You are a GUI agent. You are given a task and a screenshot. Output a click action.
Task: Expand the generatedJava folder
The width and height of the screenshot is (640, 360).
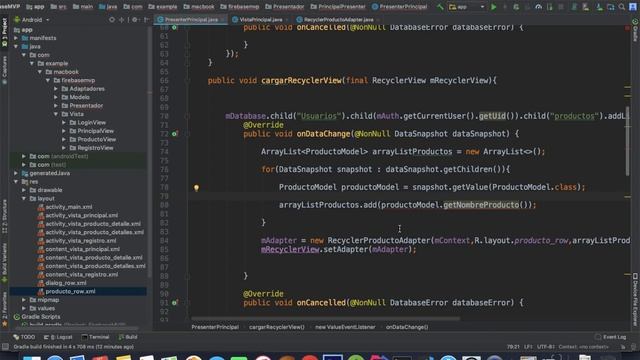16,173
